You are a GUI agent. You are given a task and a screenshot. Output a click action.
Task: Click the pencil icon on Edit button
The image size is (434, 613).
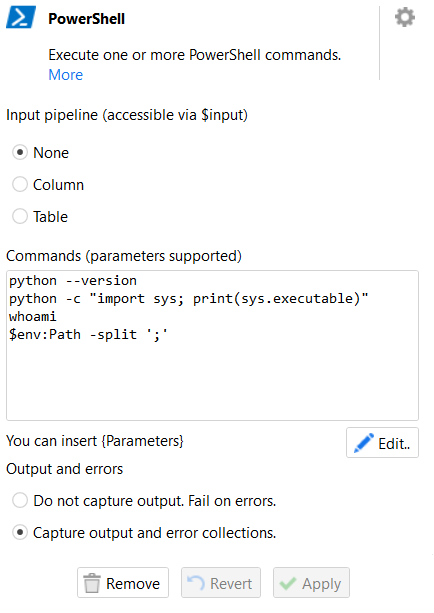pos(364,443)
